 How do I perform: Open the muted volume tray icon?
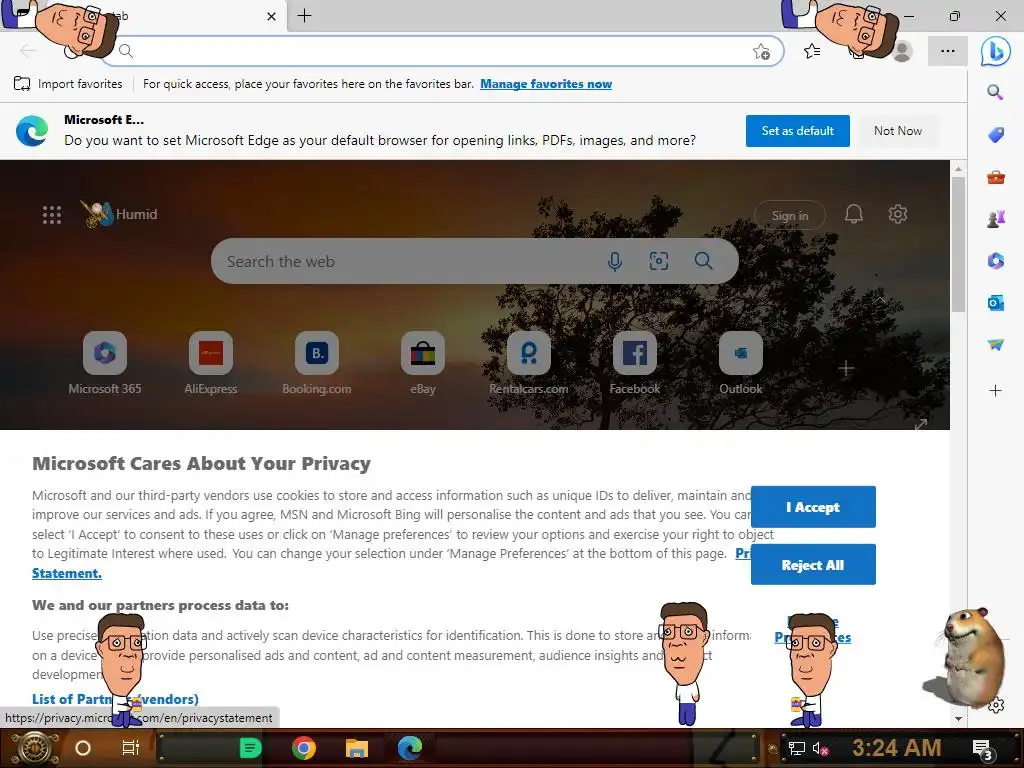pyautogui.click(x=820, y=748)
